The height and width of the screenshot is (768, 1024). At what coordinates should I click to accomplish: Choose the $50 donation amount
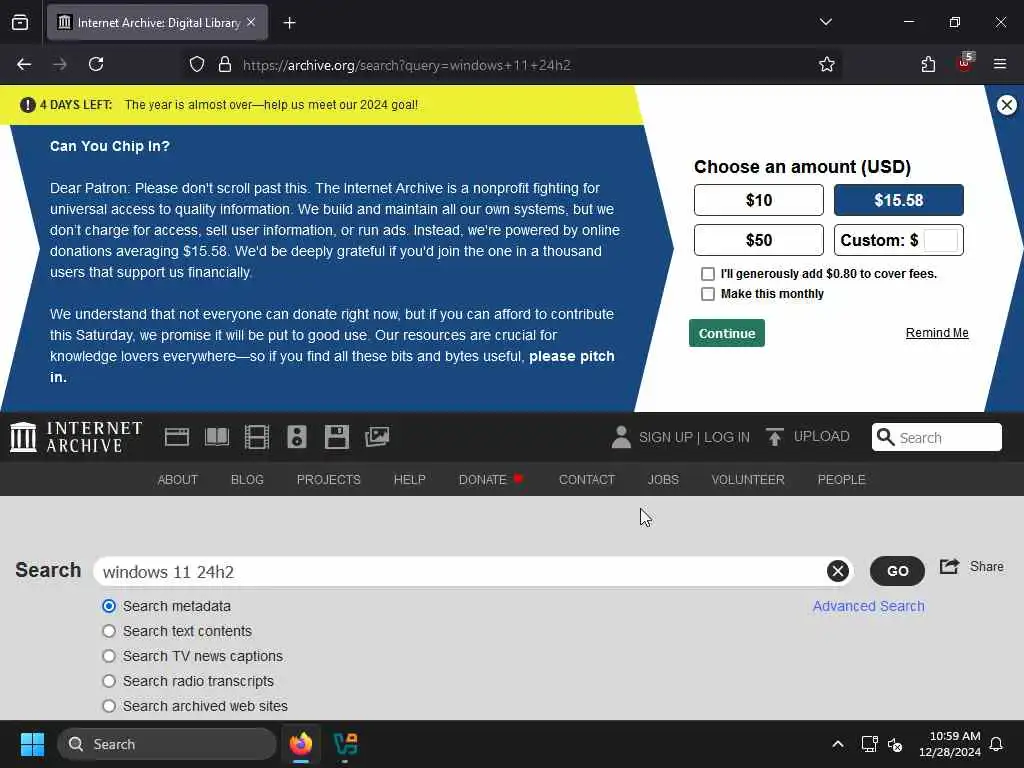tap(759, 240)
